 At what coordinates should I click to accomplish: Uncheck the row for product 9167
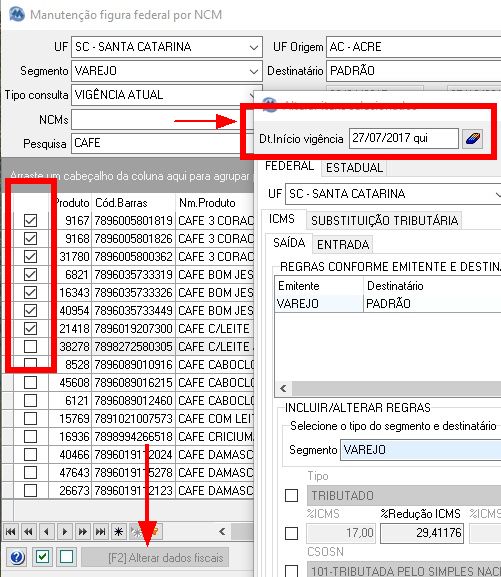click(31, 220)
